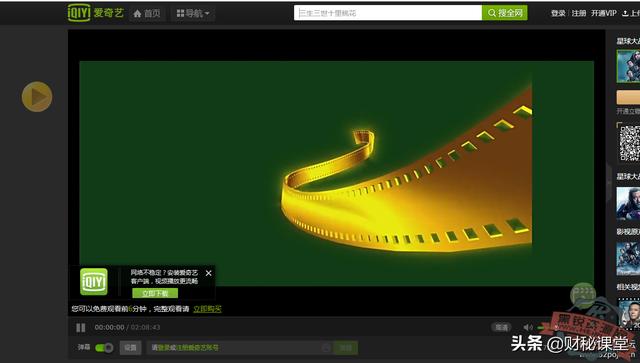Click the QR code in the sidebar
640x363 pixels.
click(x=630, y=143)
